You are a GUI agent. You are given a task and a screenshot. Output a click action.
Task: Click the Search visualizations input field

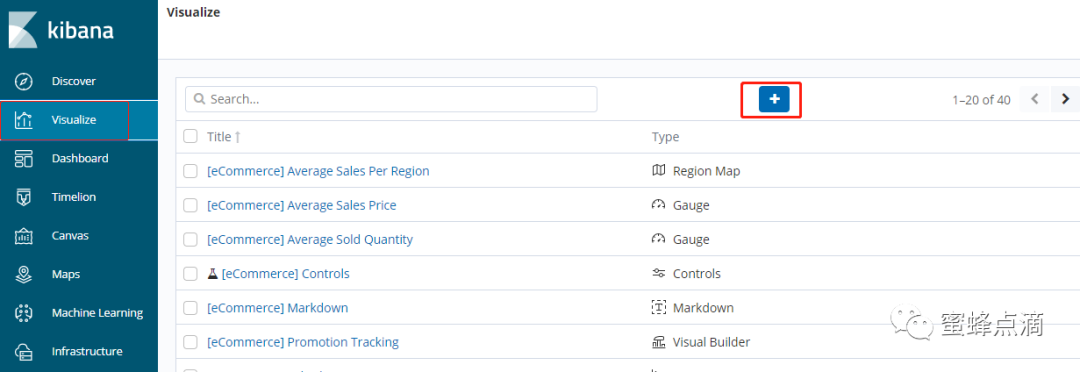(391, 99)
